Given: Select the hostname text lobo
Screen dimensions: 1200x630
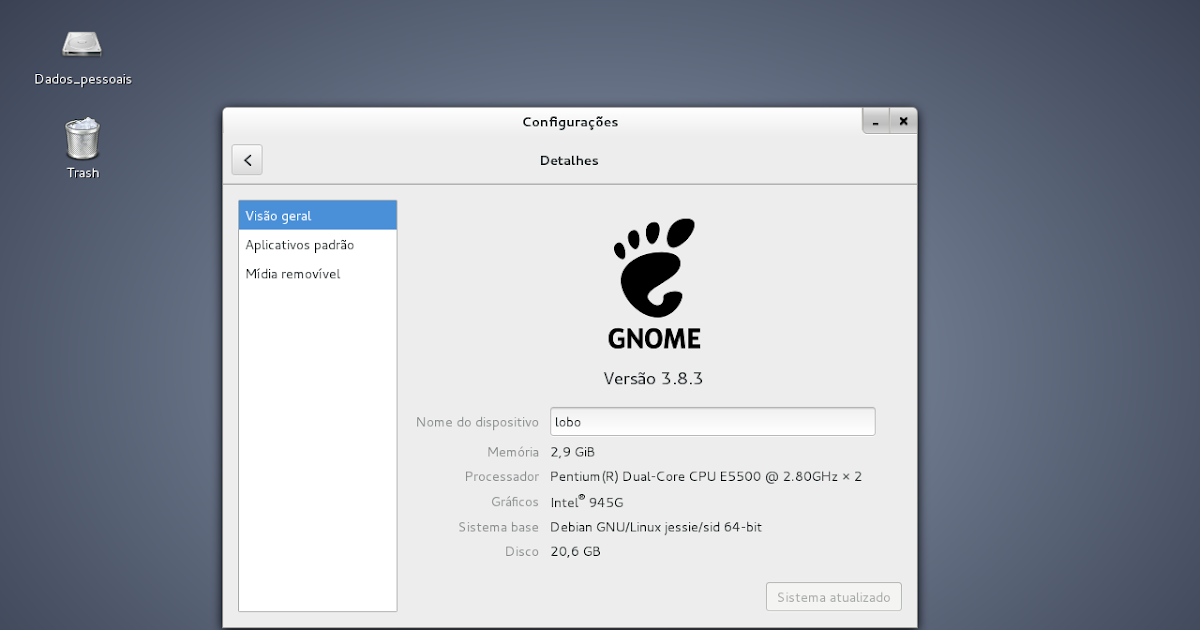Looking at the screenshot, I should [x=566, y=421].
